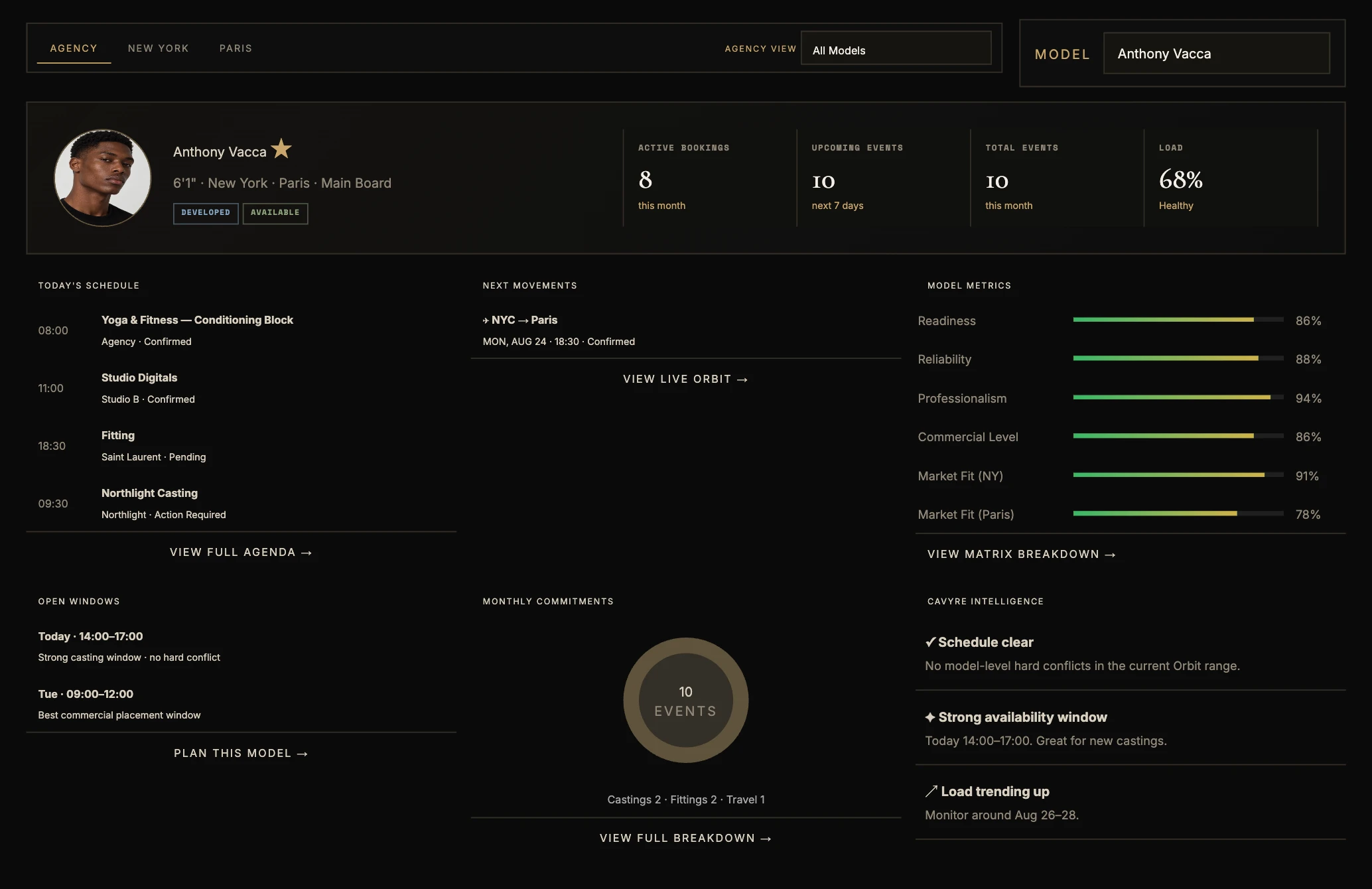The width and height of the screenshot is (1372, 889).
Task: Switch to the Paris tab
Action: pos(236,48)
